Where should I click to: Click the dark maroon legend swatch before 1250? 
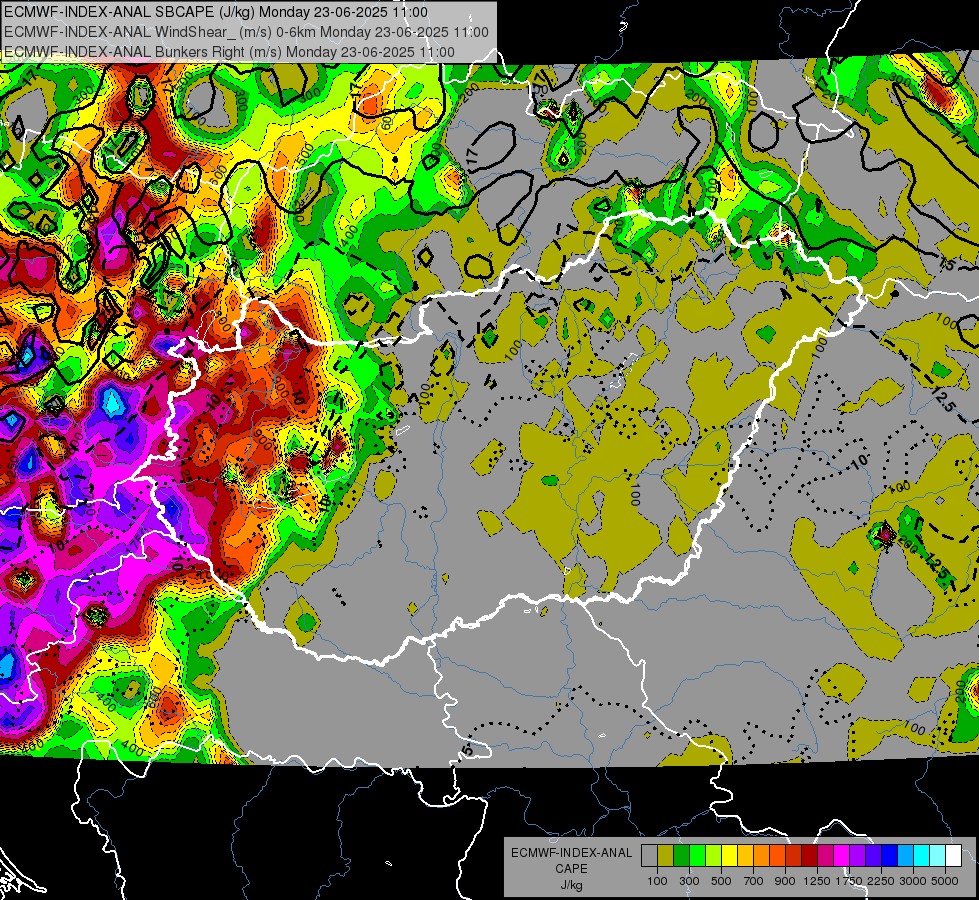pos(809,855)
